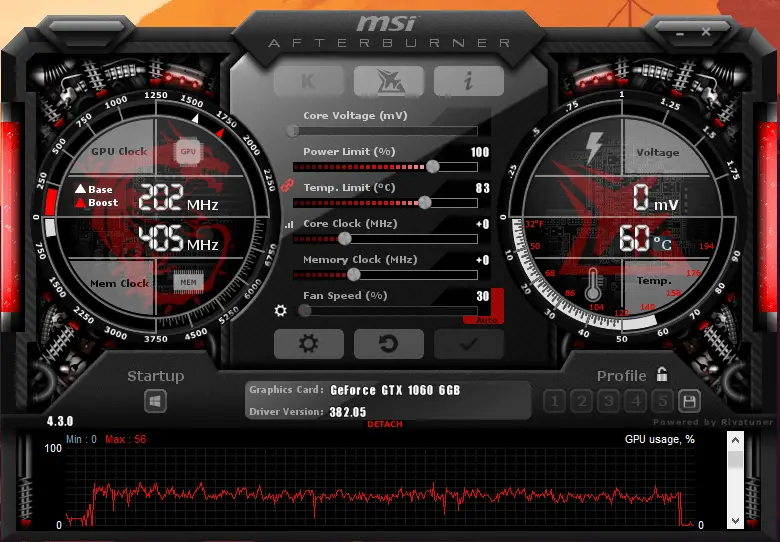Toggle Fan Speed Auto mode
This screenshot has width=780, height=542.
coord(486,320)
